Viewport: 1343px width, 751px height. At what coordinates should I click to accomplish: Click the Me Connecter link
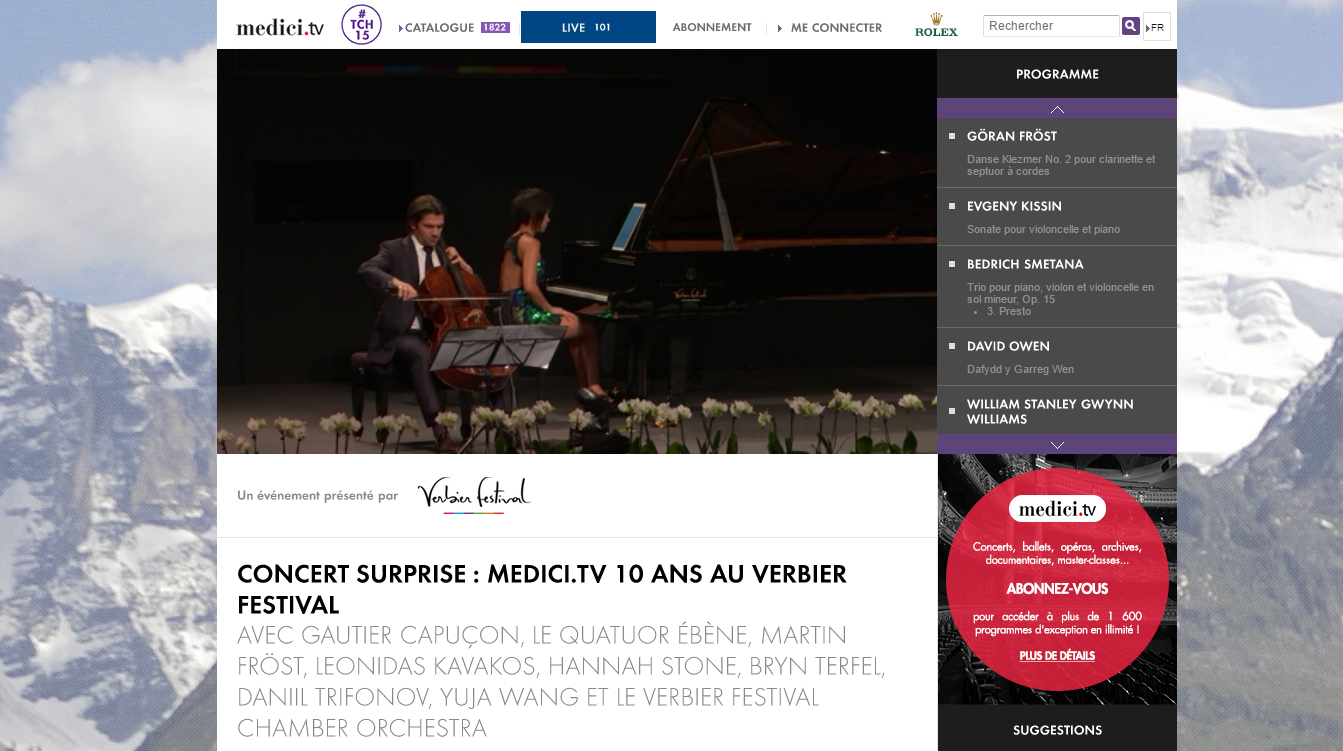pyautogui.click(x=830, y=28)
